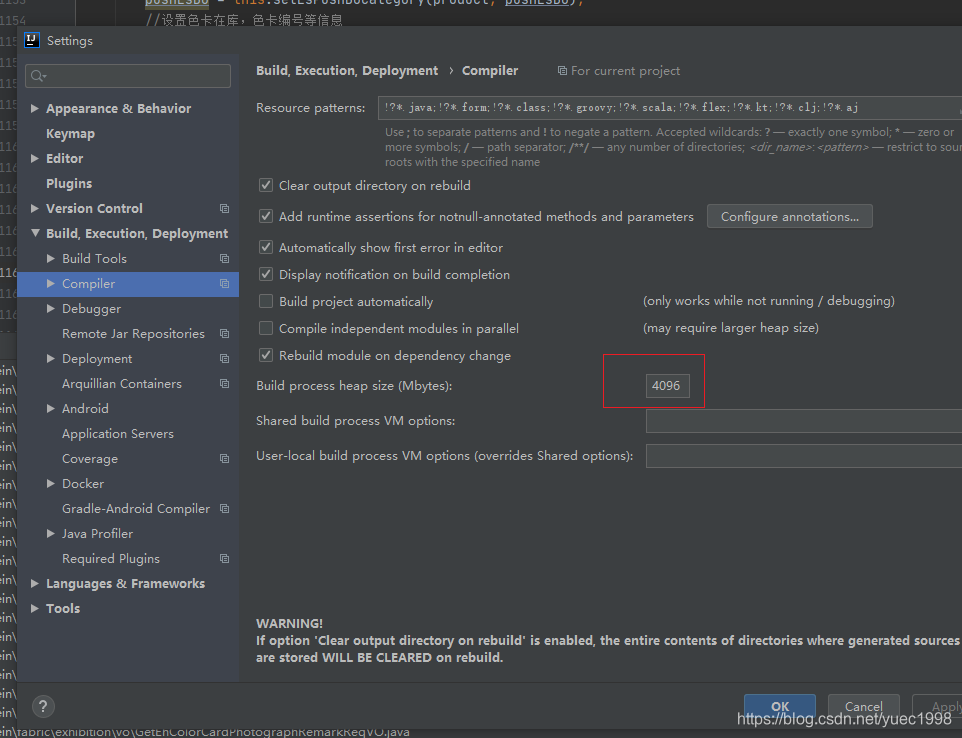Image resolution: width=962 pixels, height=738 pixels.
Task: Enable Build project automatically
Action: 266,301
